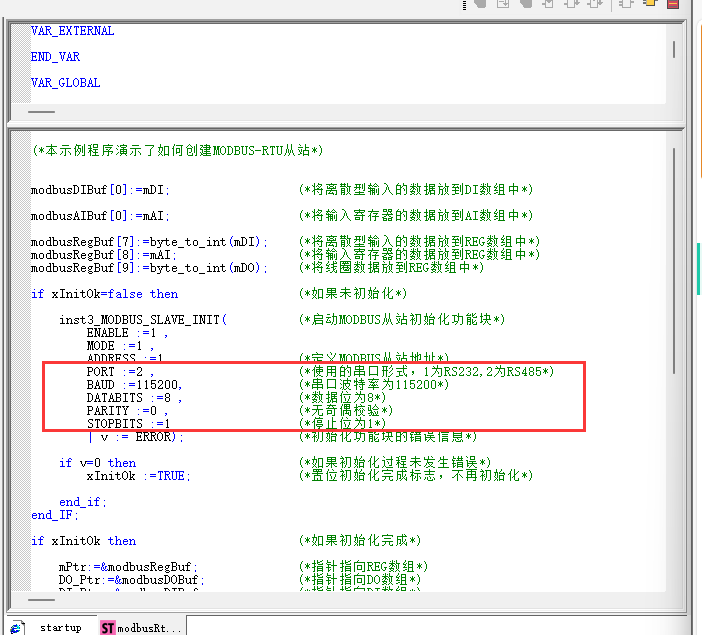Click the variable pane horizontal scrollbar thumb
Image resolution: width=702 pixels, height=635 pixels.
pyautogui.click(x=41, y=112)
